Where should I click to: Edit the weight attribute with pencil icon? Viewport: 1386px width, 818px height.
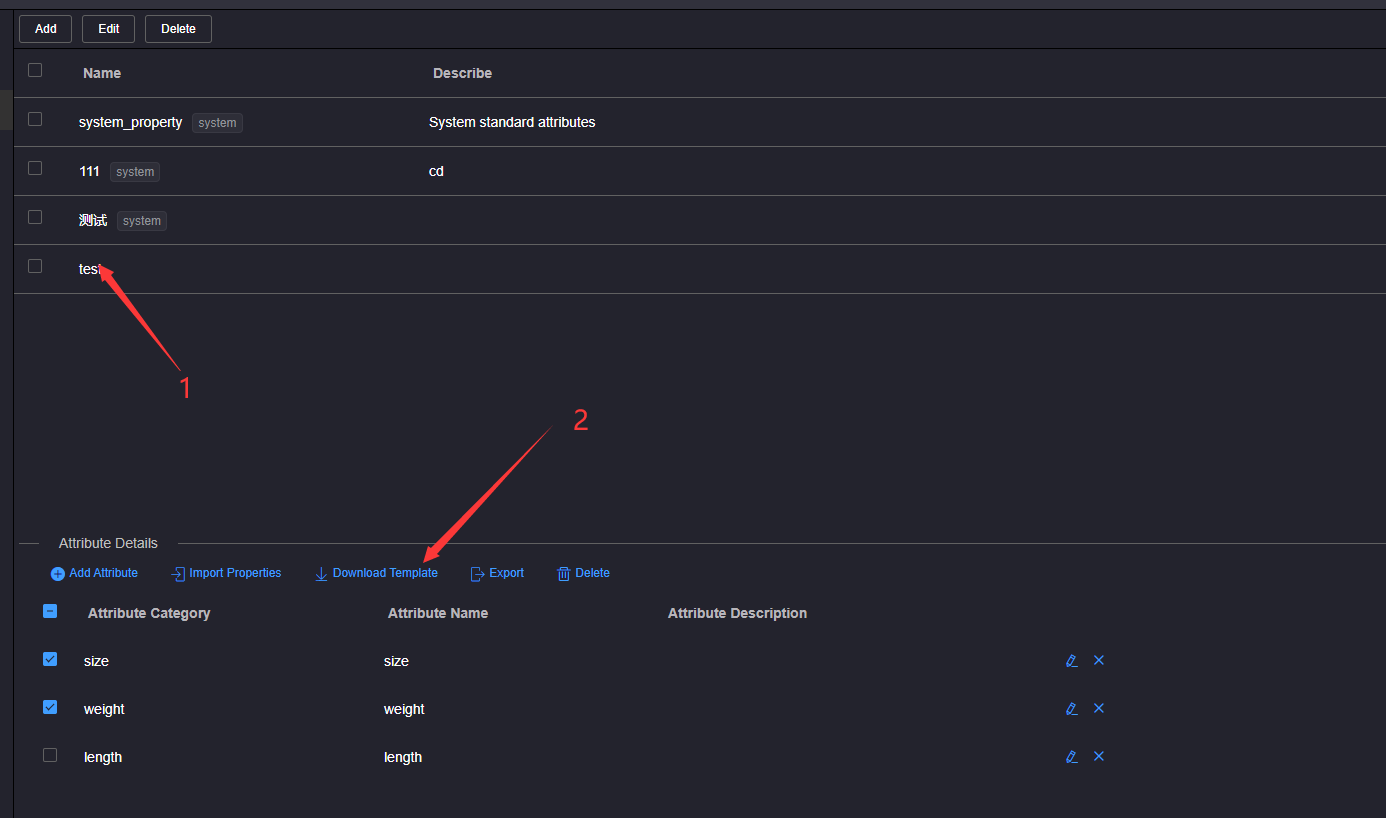pos(1072,709)
